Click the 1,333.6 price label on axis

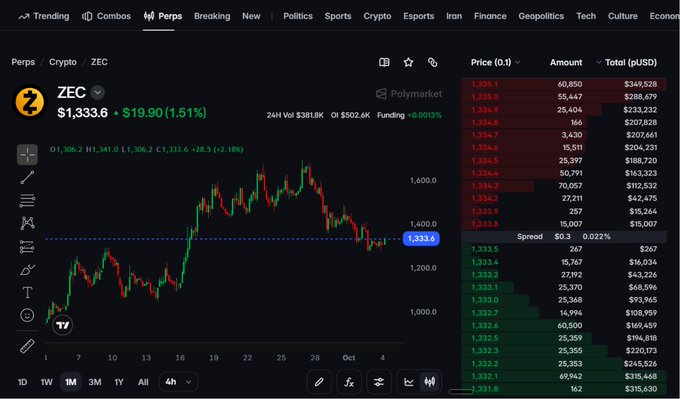(x=421, y=239)
